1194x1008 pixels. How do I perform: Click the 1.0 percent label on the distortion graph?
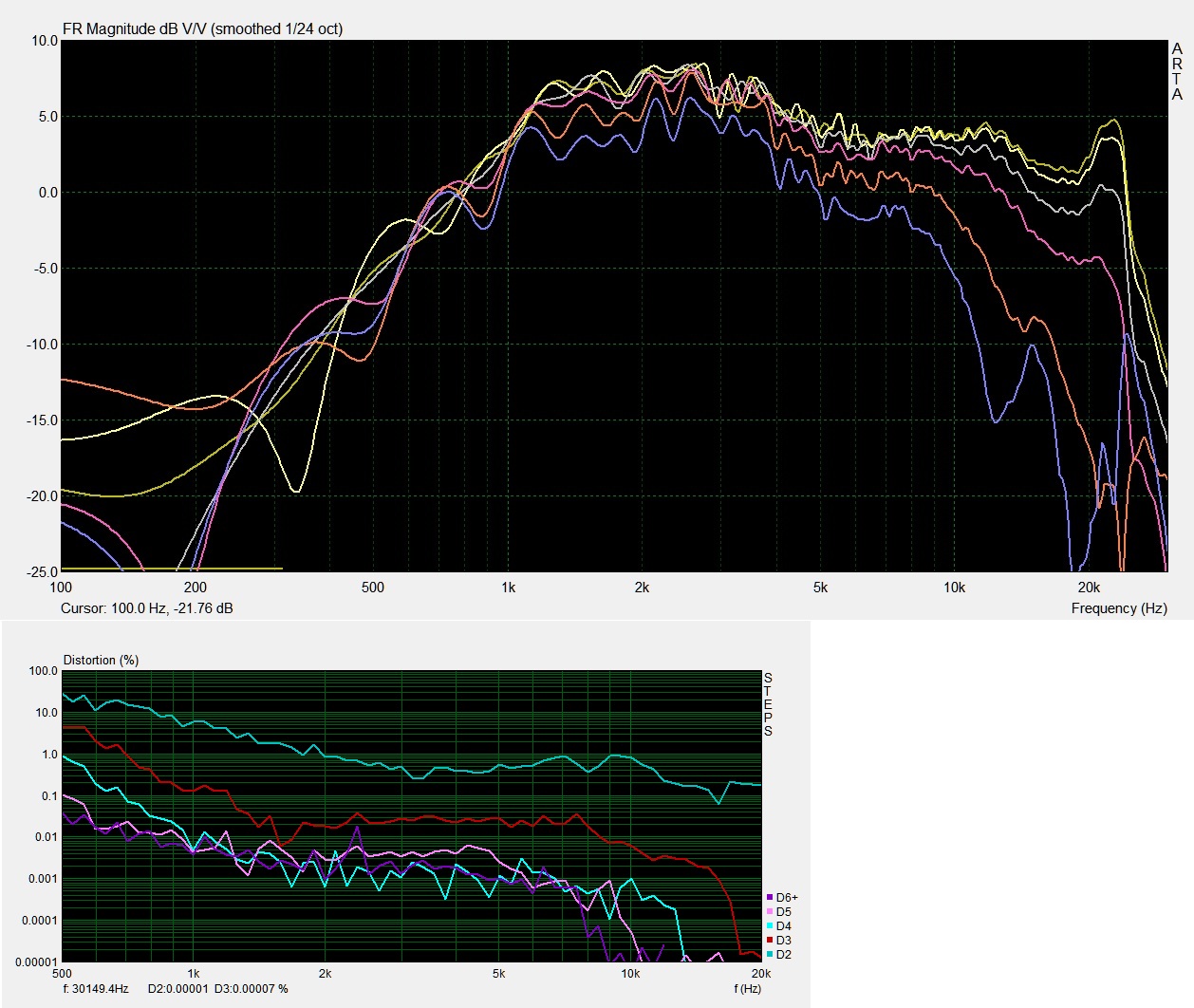click(49, 755)
